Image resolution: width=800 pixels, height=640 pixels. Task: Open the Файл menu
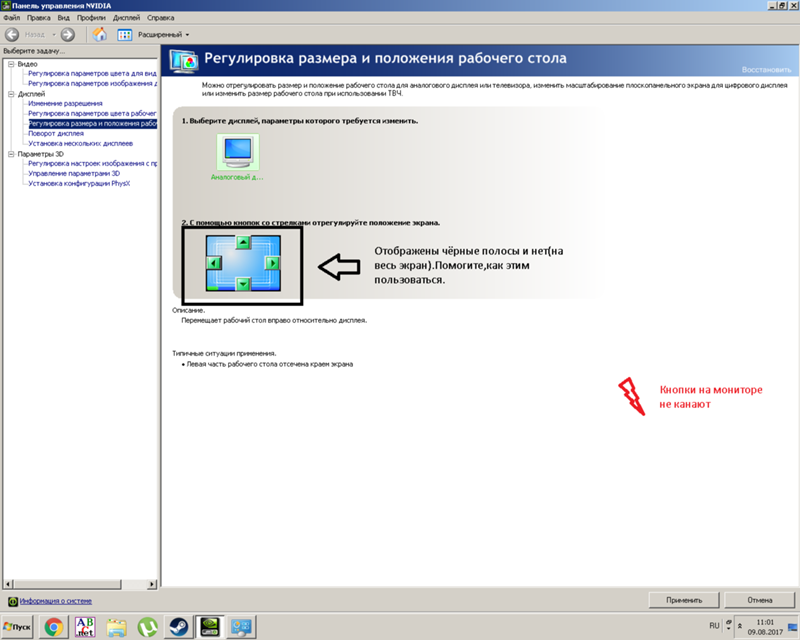pos(11,17)
